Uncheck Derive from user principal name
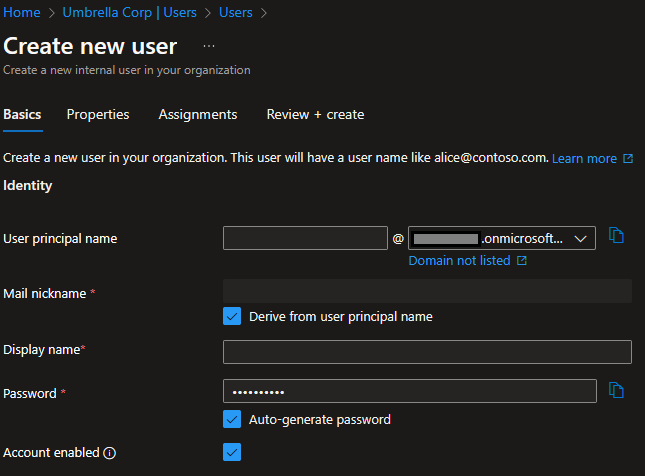Screen dimensions: 645x476 click(x=232, y=316)
